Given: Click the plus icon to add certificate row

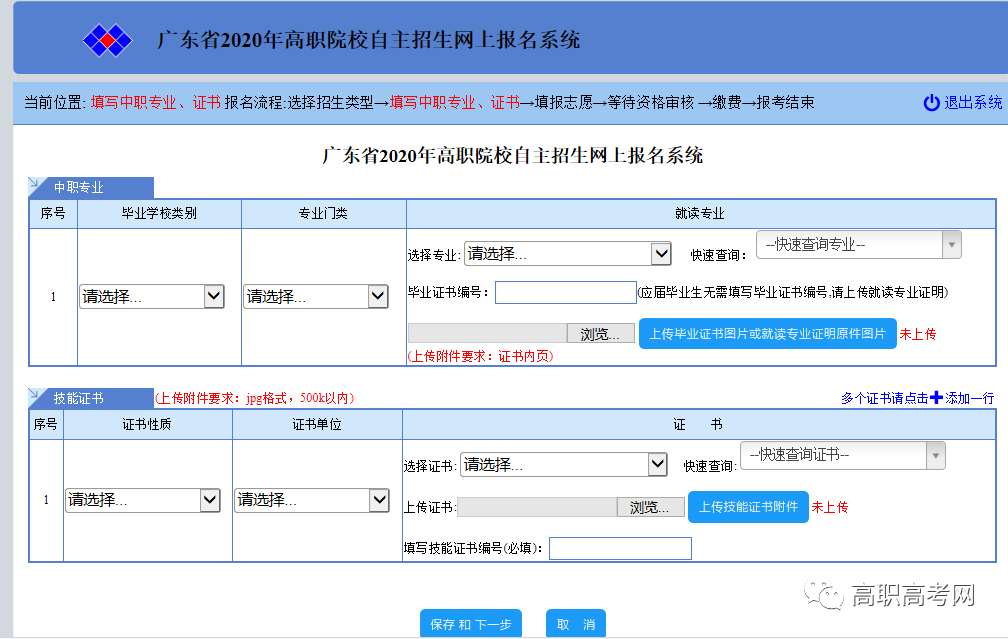Looking at the screenshot, I should tap(936, 397).
